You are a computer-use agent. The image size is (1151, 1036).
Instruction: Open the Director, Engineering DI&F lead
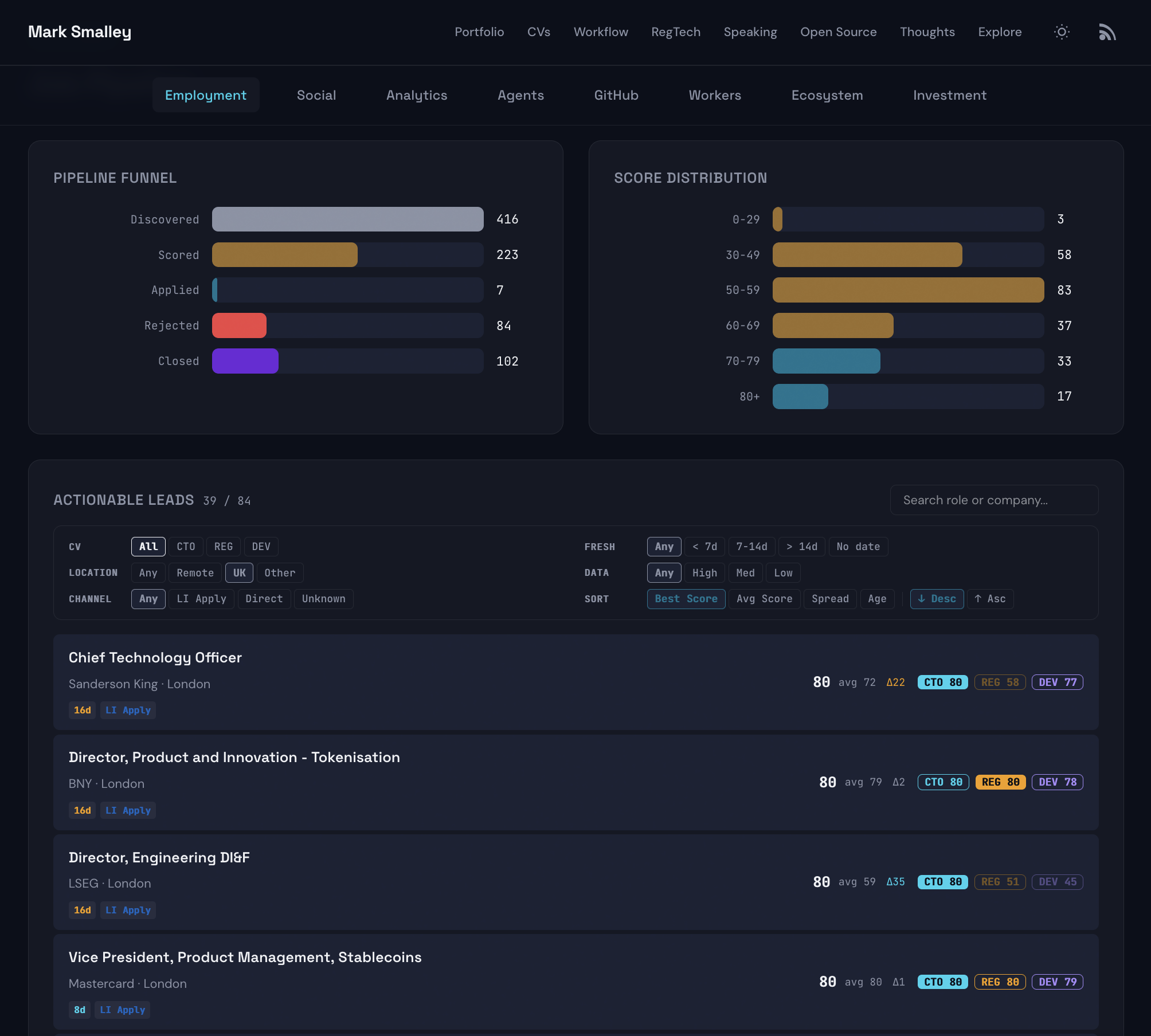tap(575, 882)
